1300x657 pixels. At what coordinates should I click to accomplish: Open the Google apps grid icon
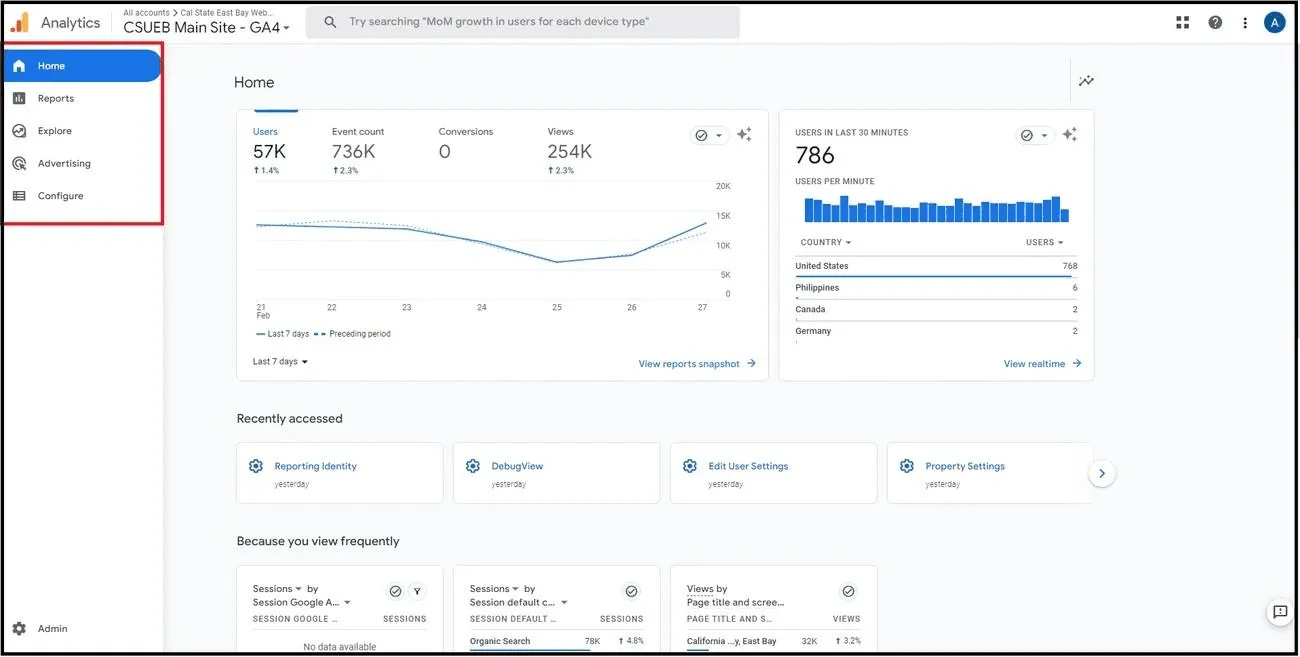1183,22
